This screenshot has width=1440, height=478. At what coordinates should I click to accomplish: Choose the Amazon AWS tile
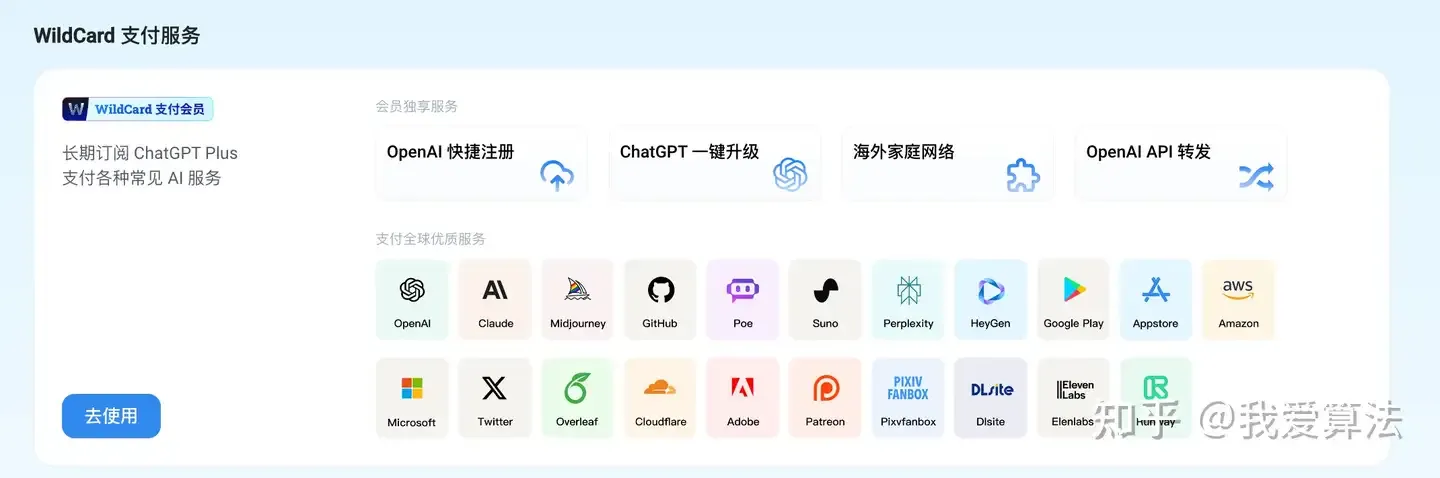pos(1238,300)
